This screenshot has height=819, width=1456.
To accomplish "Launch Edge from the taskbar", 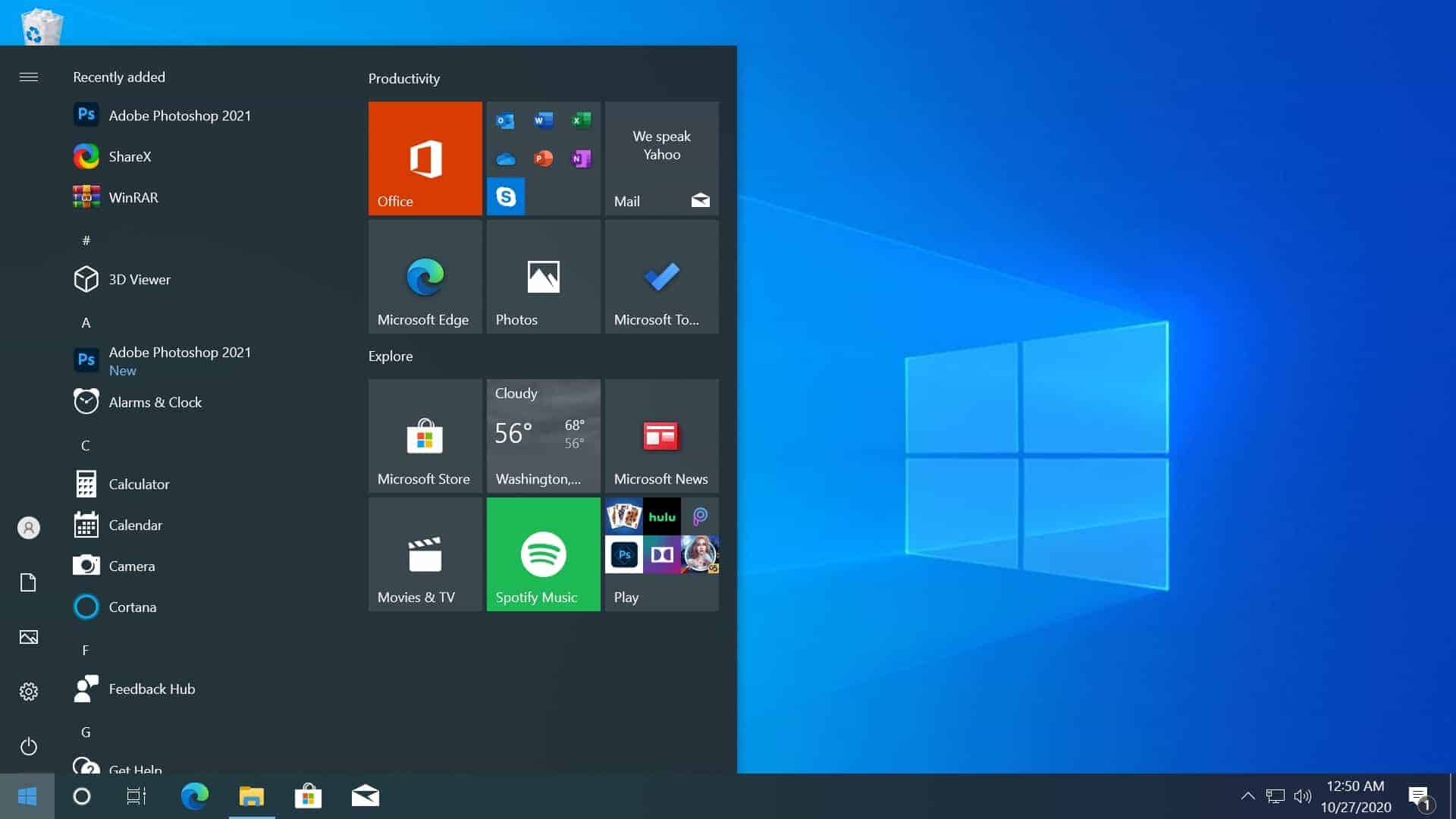I will coord(194,796).
